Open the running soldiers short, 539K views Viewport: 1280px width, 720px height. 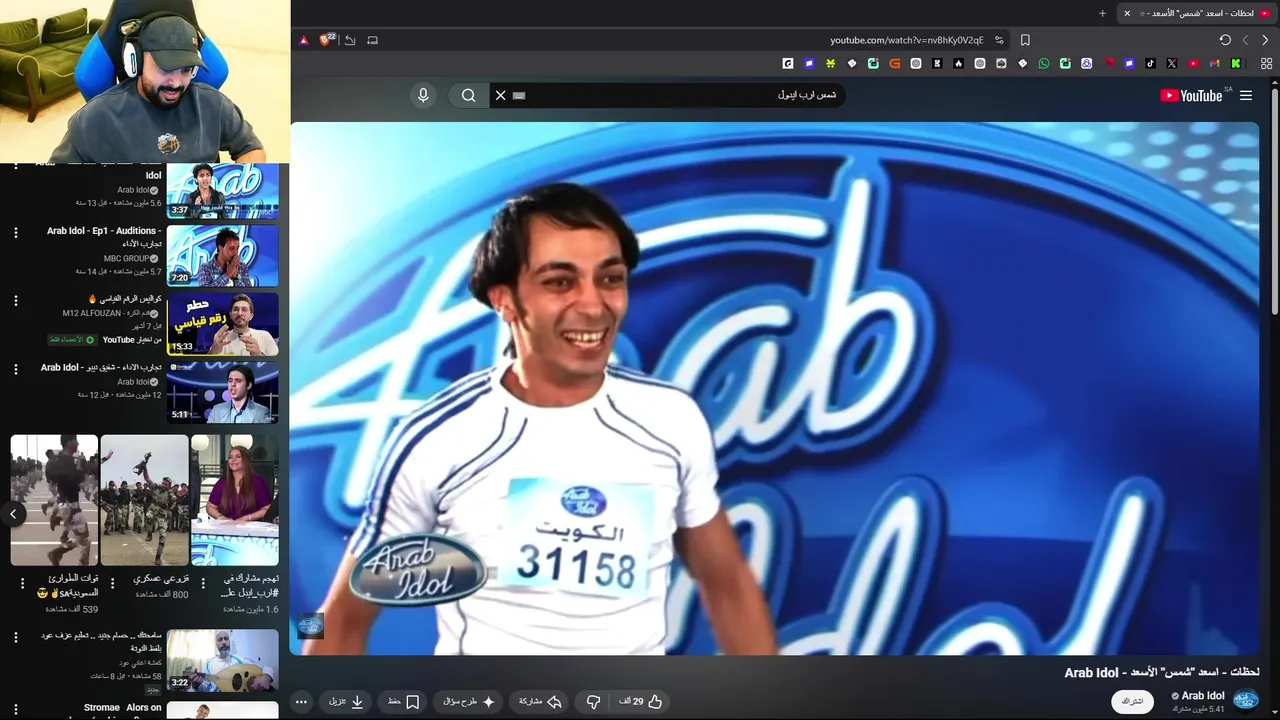click(x=54, y=500)
